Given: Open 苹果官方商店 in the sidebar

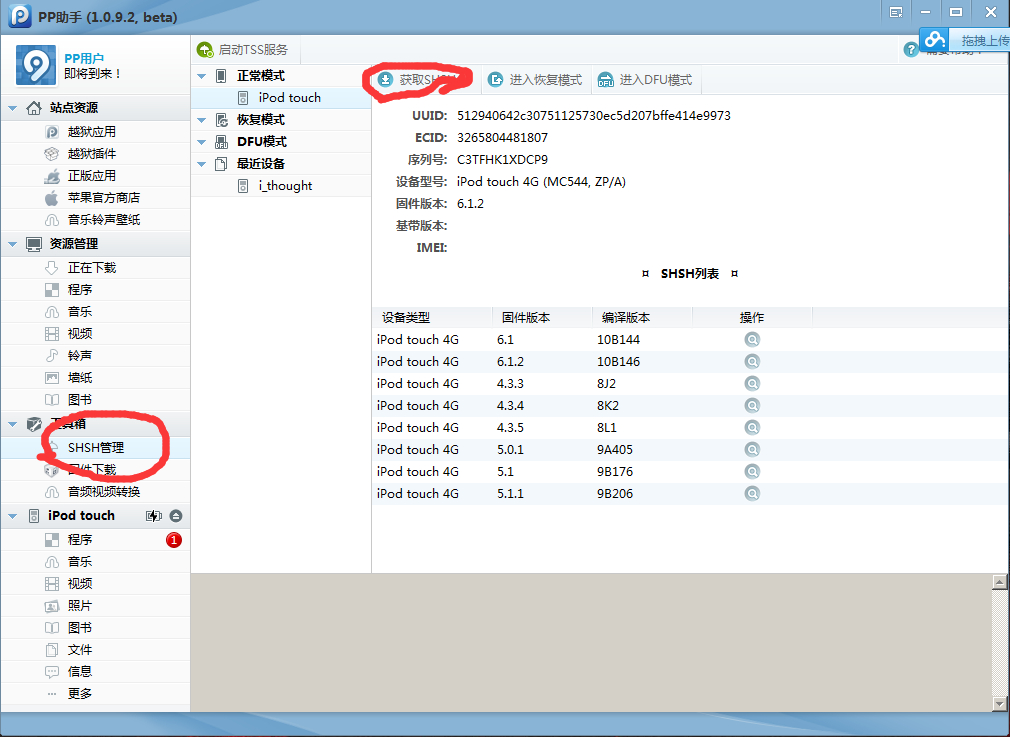Looking at the screenshot, I should point(95,197).
